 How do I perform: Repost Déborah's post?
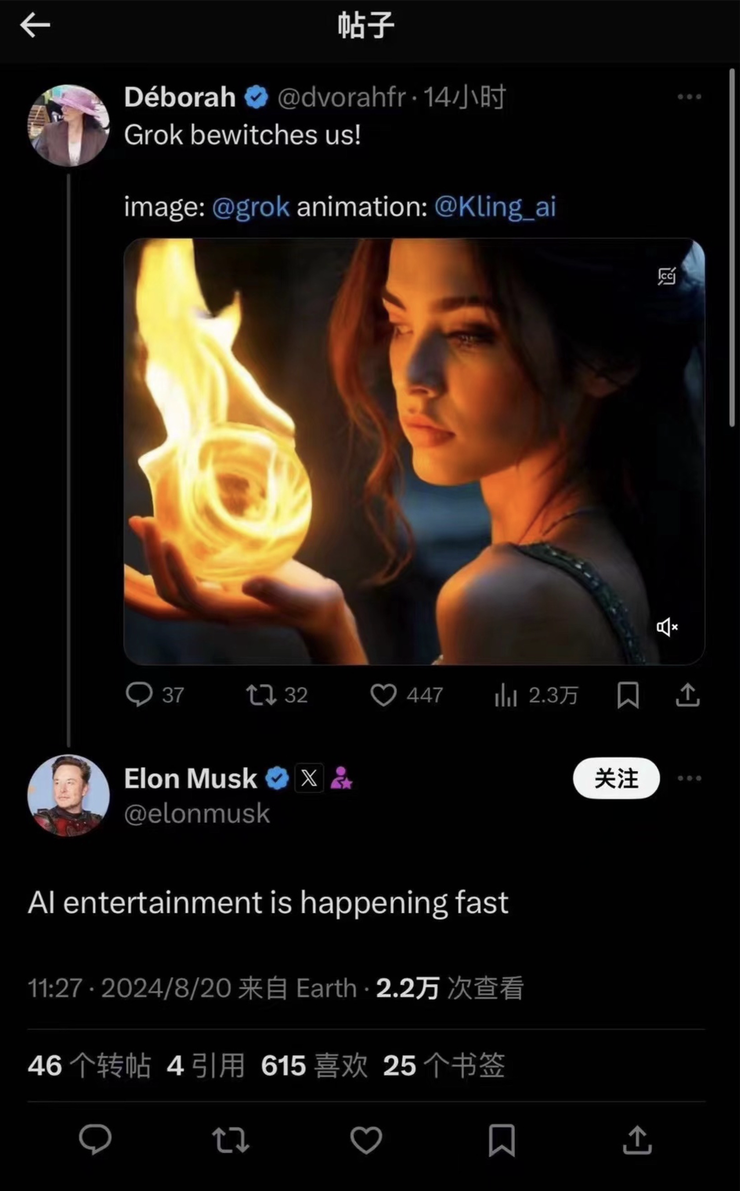262,694
